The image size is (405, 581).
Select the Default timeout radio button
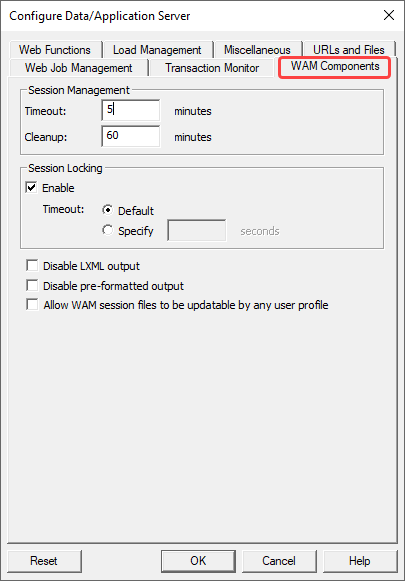(107, 210)
